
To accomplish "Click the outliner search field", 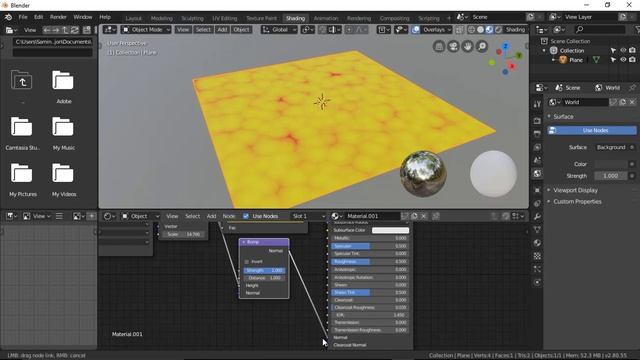I will pyautogui.click(x=599, y=29).
